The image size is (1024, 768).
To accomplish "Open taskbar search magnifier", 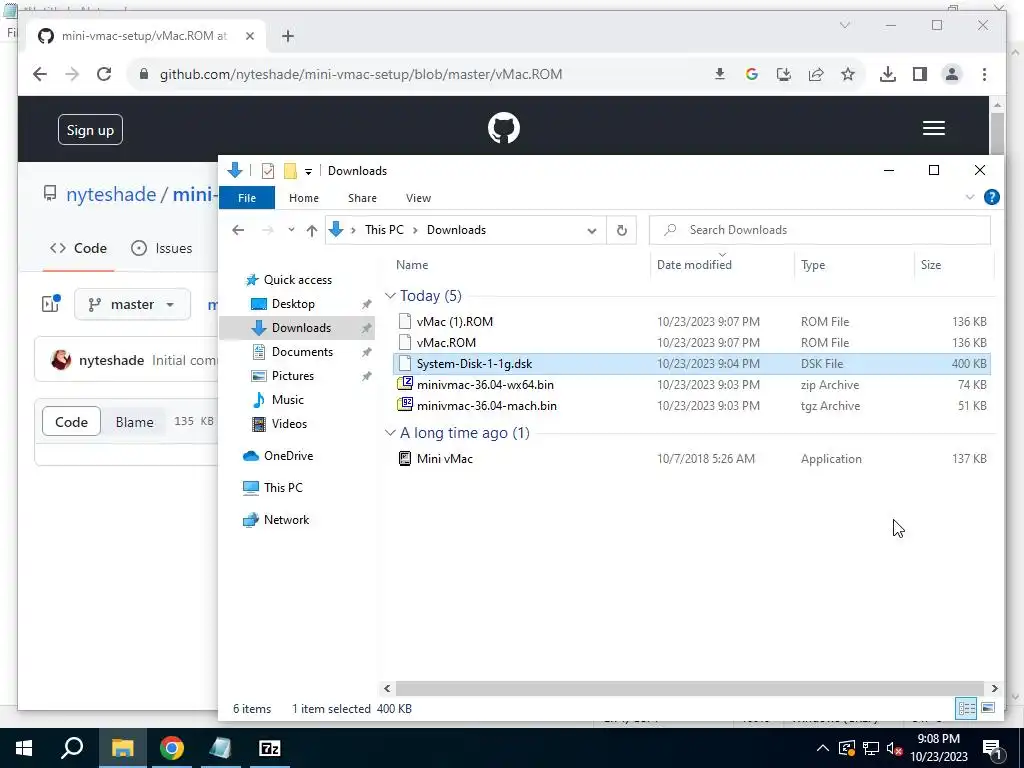I will pos(72,748).
